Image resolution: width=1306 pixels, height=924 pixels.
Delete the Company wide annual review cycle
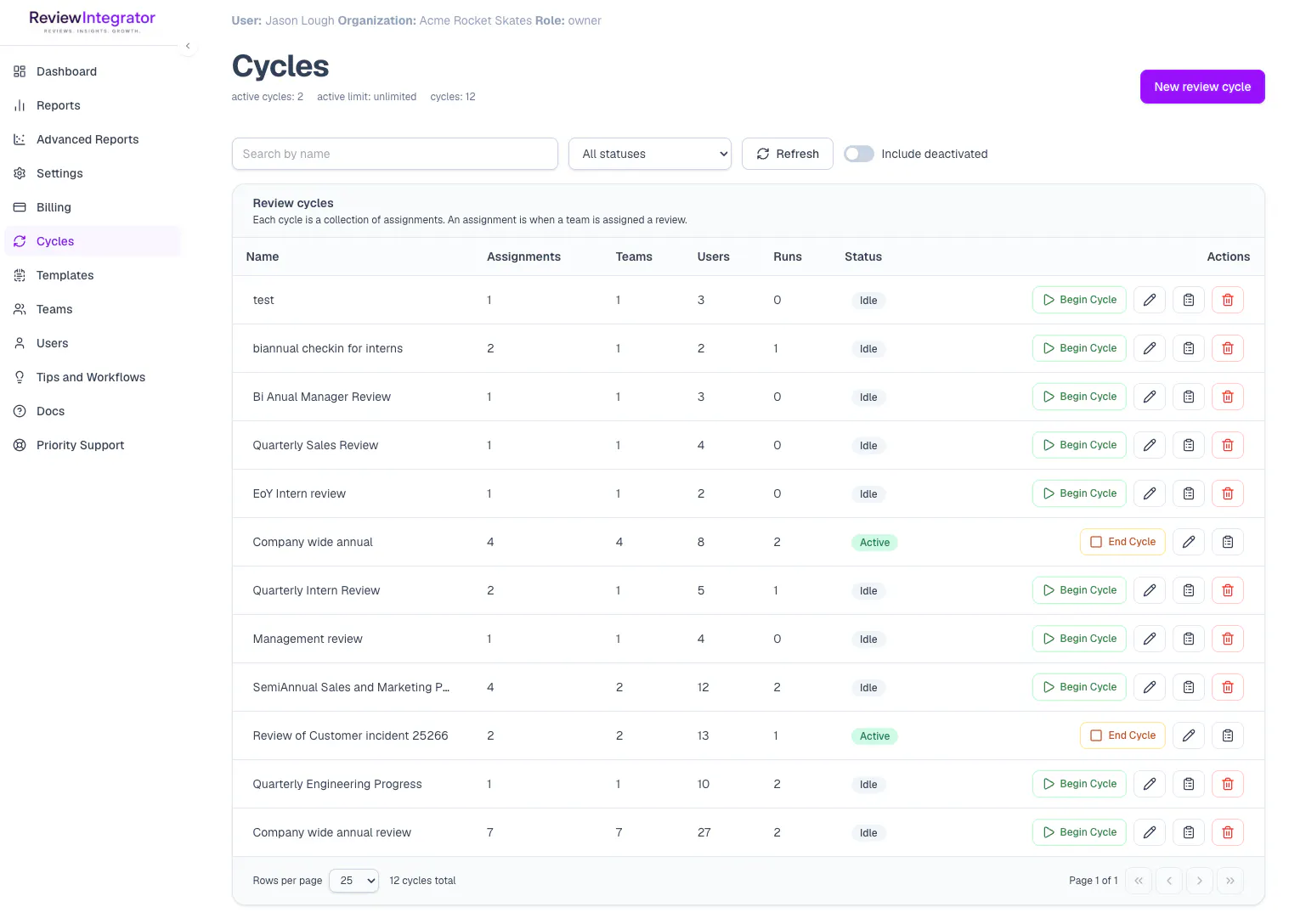pyautogui.click(x=1228, y=832)
